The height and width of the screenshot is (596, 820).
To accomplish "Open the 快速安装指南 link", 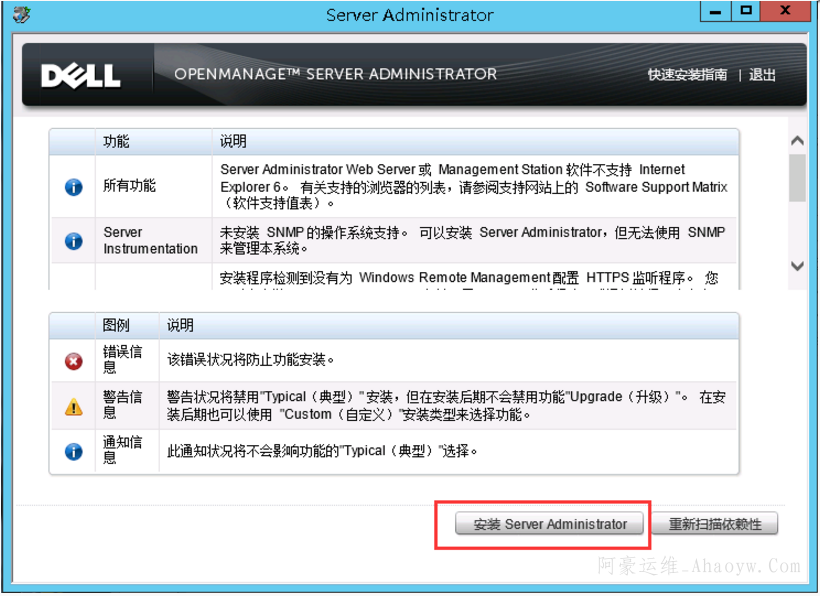I will click(687, 75).
